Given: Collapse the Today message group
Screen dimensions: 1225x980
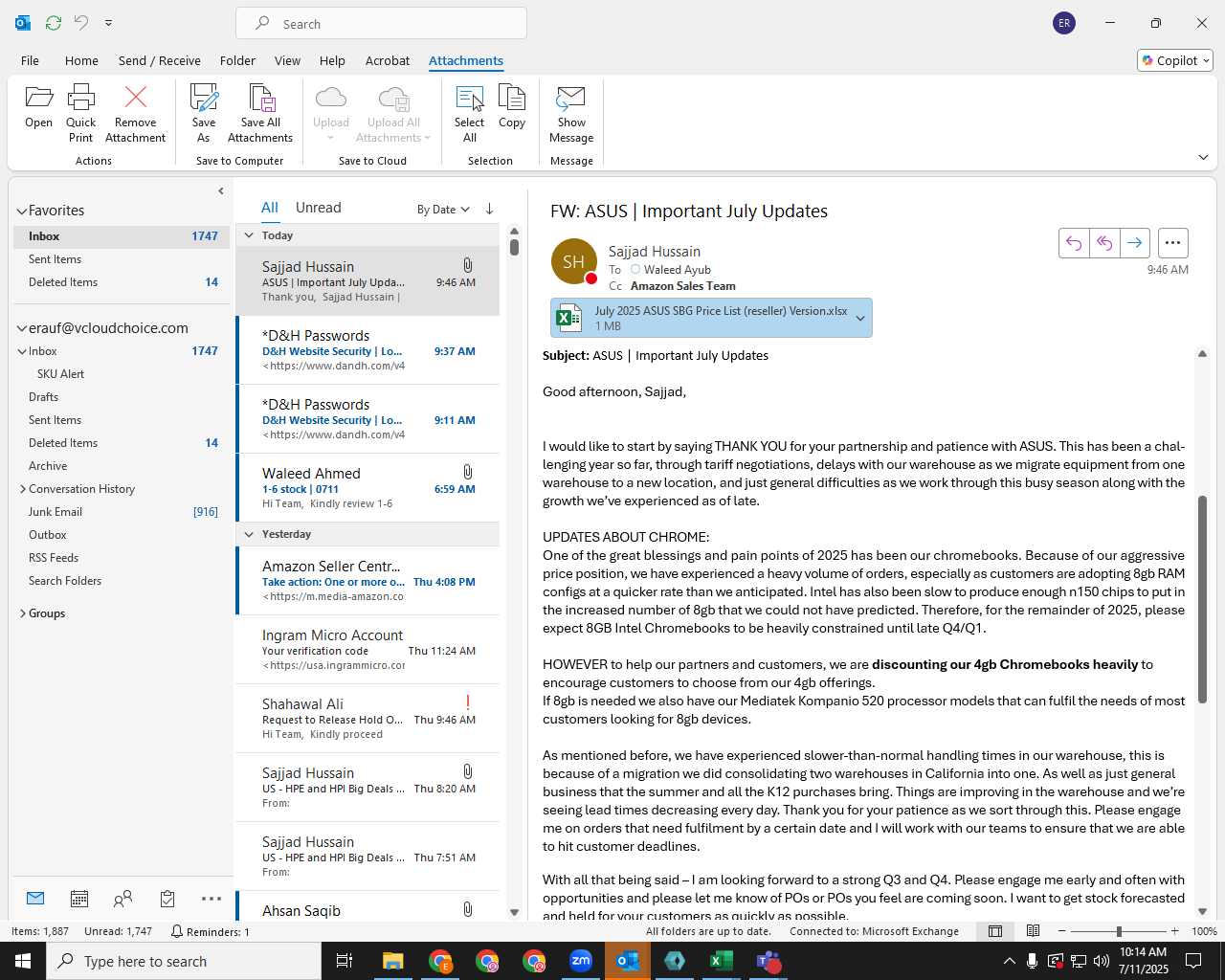Looking at the screenshot, I should tap(249, 235).
